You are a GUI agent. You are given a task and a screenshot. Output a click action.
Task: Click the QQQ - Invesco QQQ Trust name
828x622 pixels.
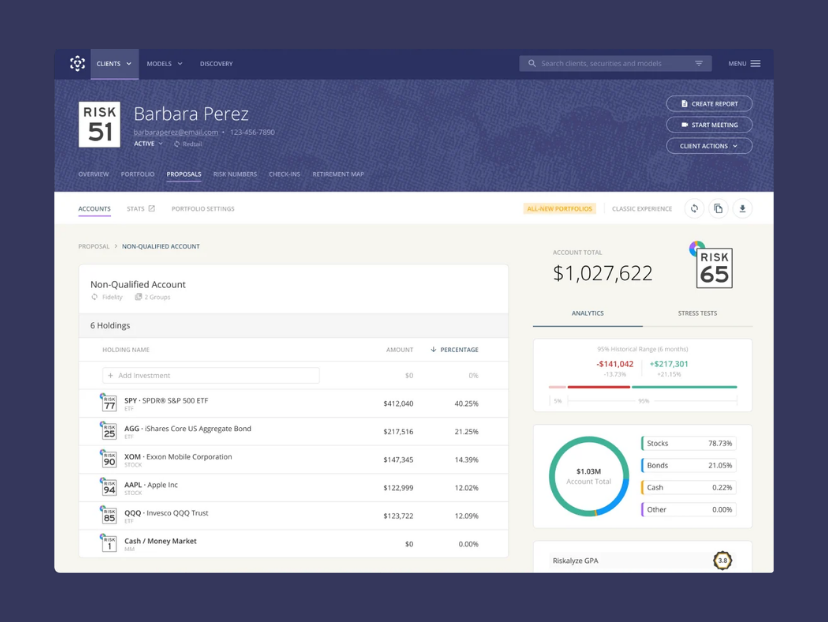(166, 513)
